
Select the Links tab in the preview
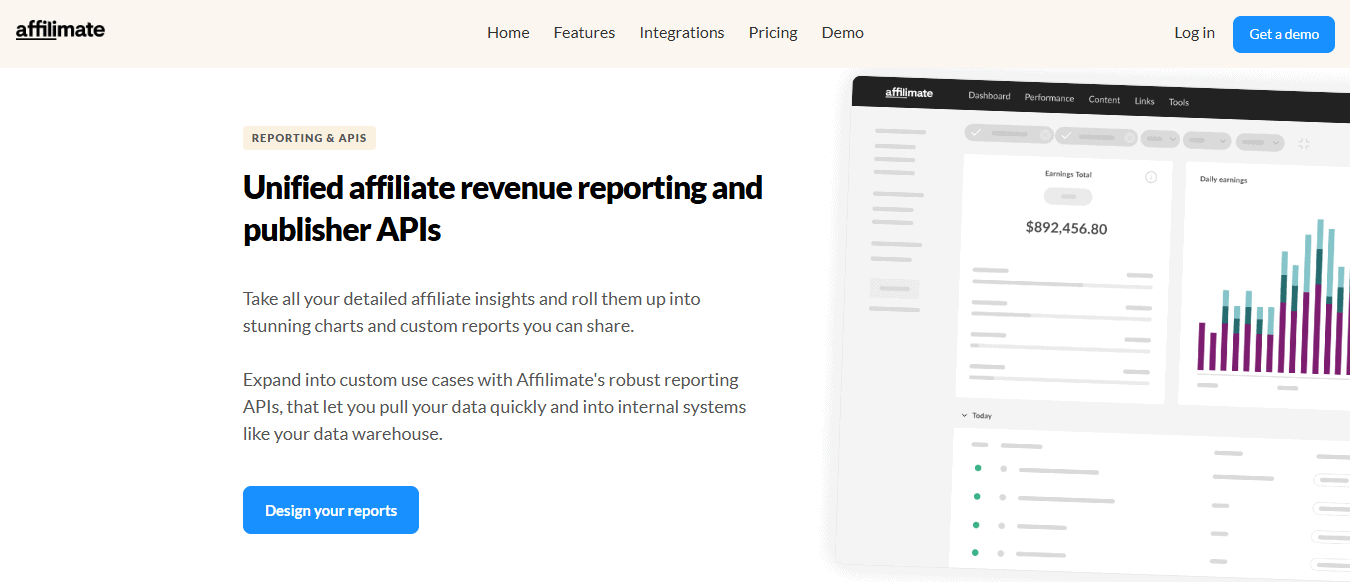tap(1144, 101)
